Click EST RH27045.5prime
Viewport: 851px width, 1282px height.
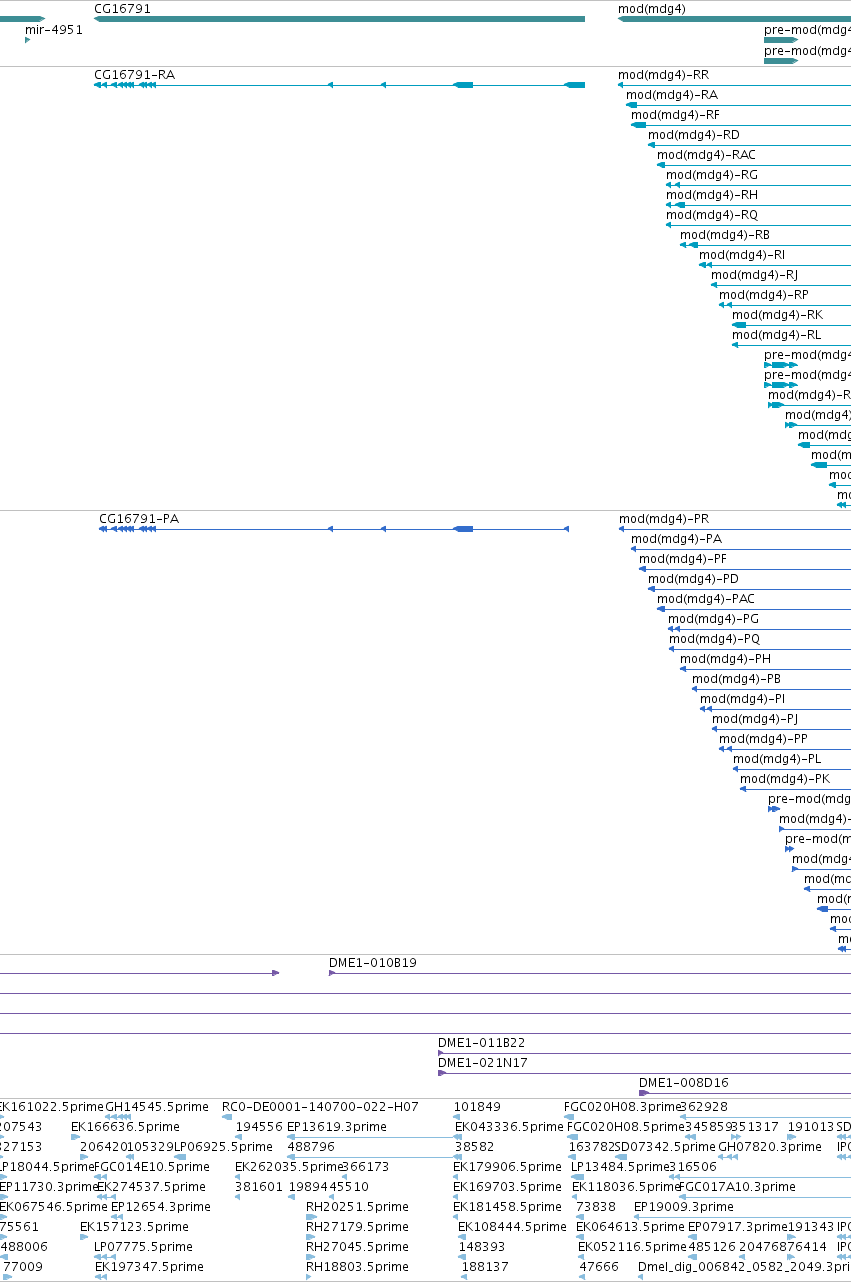[357, 1247]
